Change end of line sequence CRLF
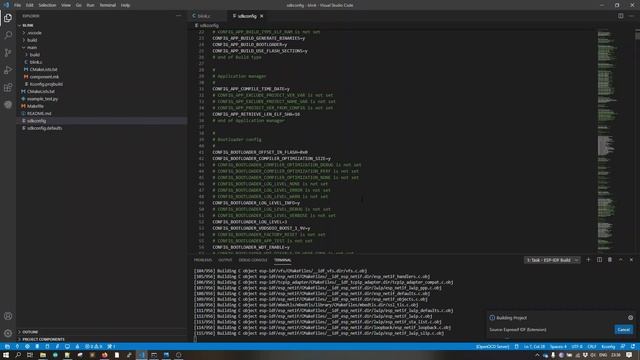The image size is (640, 360). click(592, 347)
